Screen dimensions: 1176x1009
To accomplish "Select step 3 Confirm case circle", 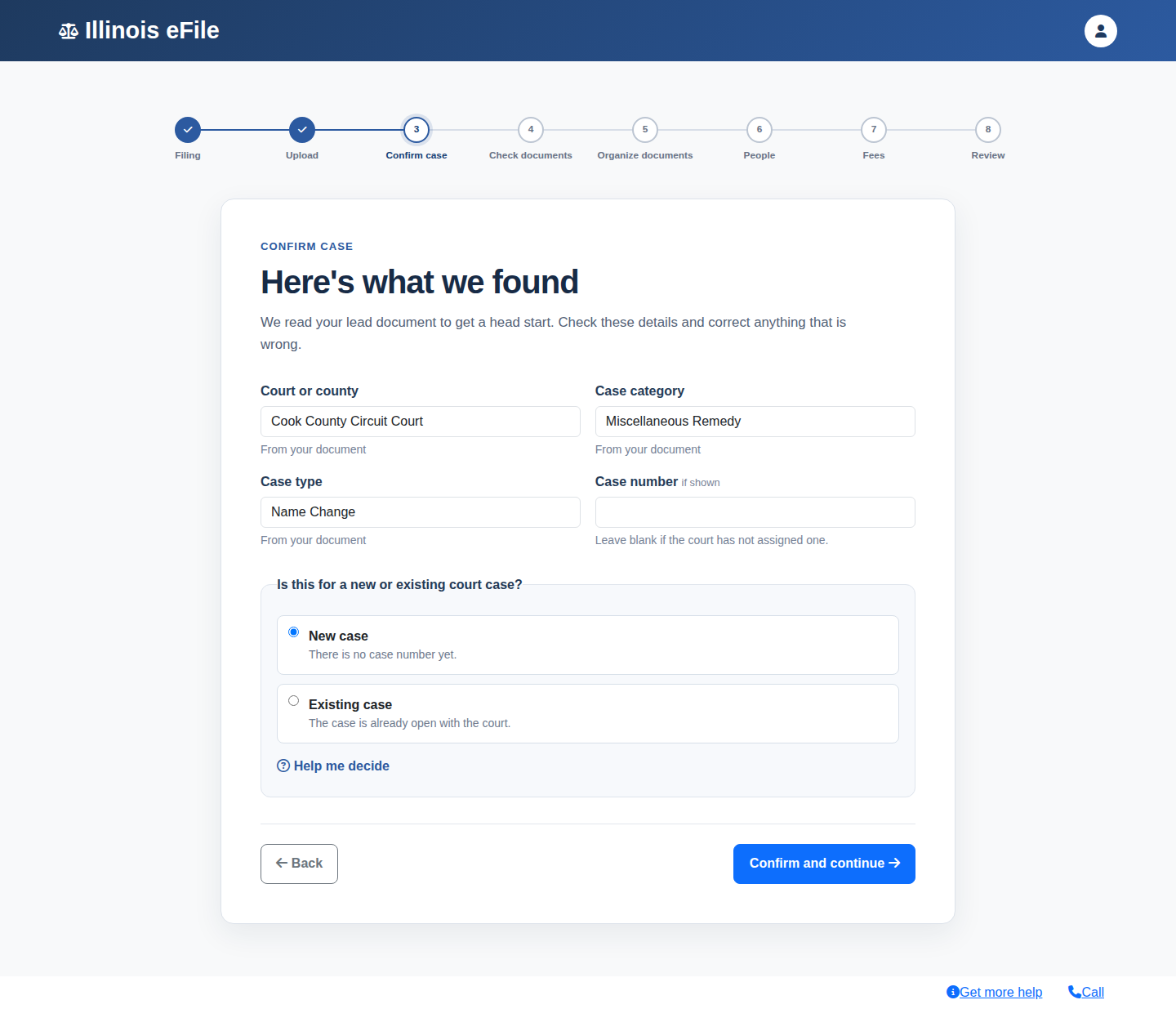I will point(416,129).
